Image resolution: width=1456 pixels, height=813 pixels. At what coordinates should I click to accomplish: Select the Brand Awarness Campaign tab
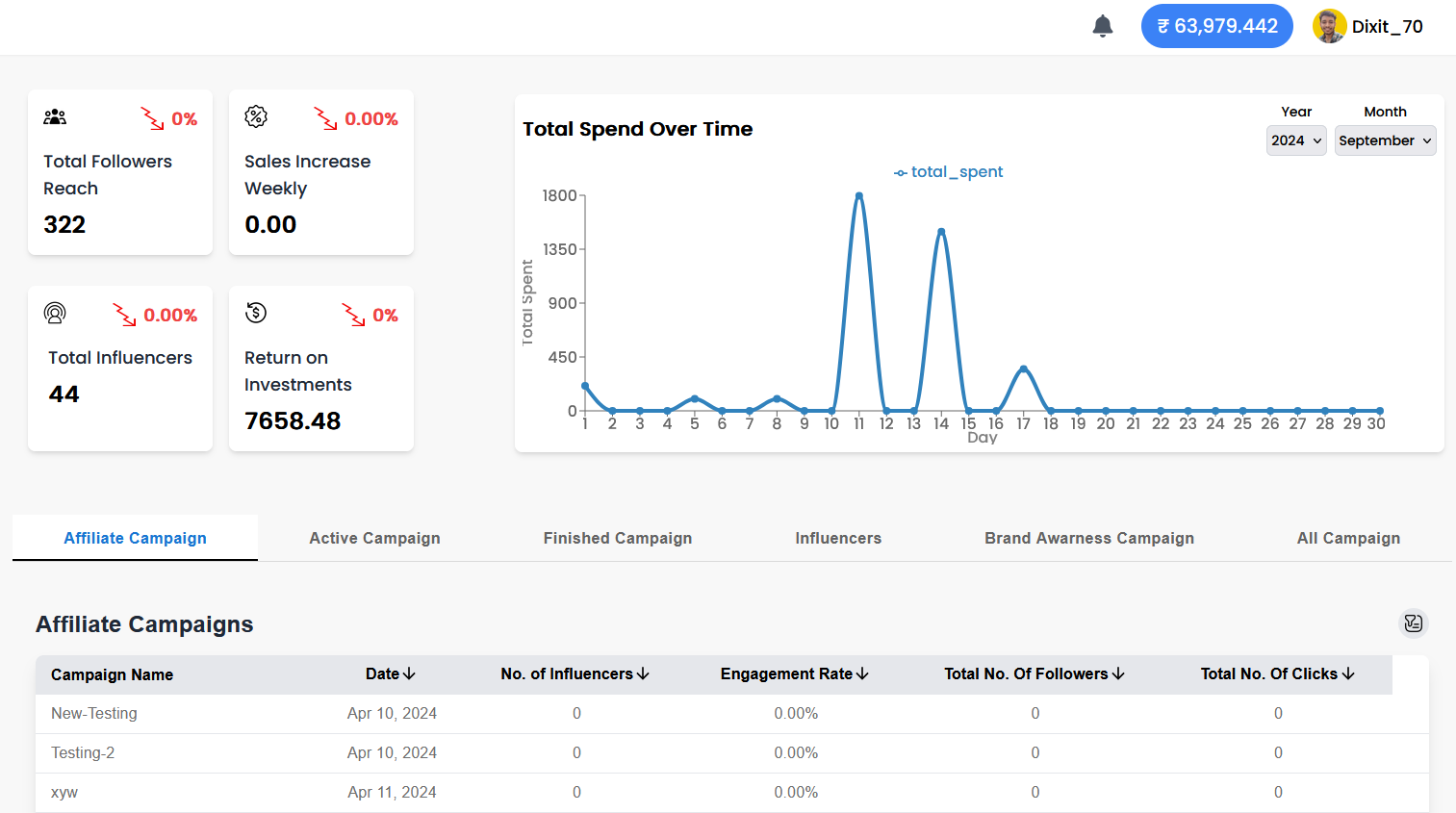[1088, 538]
